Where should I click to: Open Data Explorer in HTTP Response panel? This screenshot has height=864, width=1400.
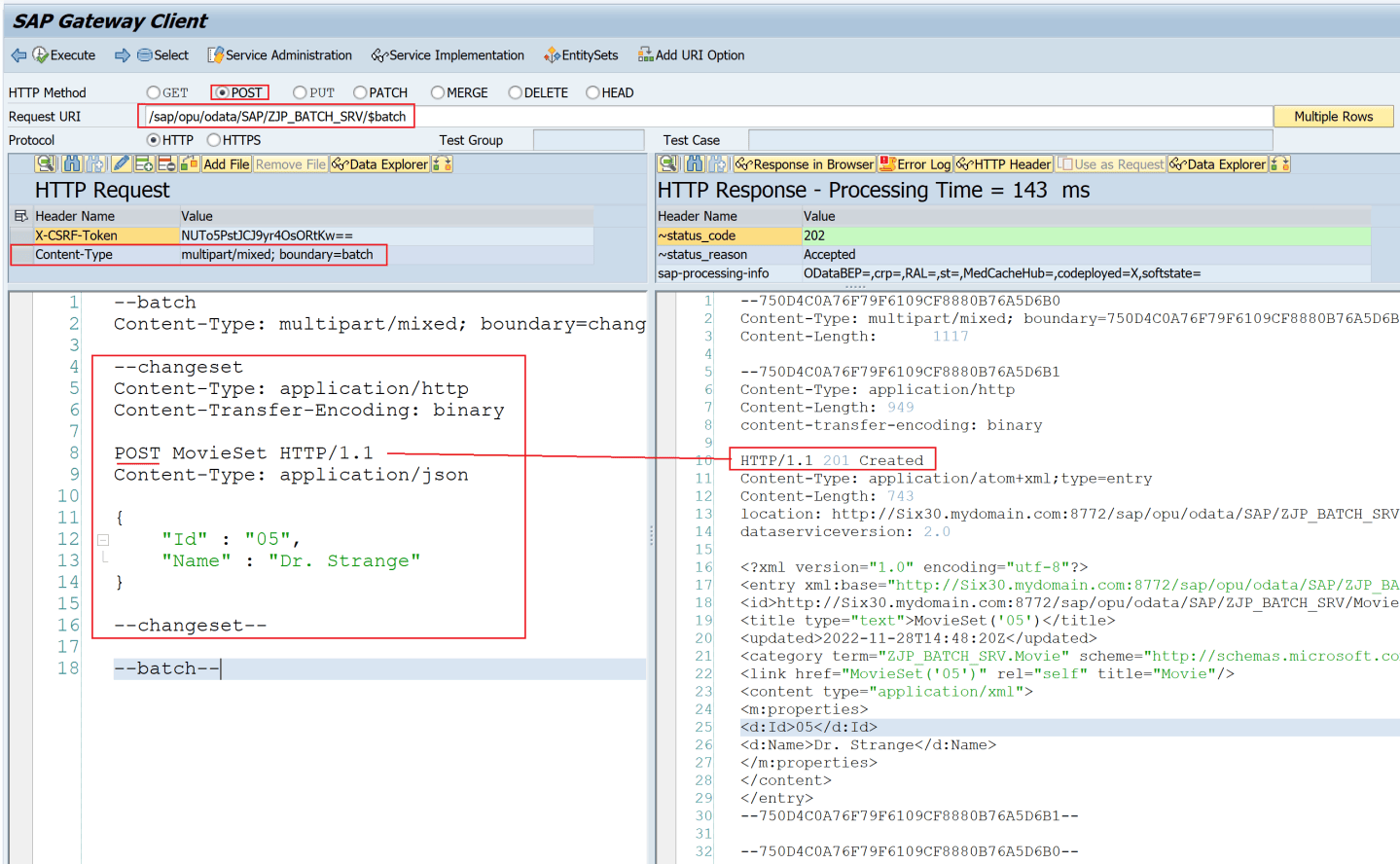tap(1218, 163)
